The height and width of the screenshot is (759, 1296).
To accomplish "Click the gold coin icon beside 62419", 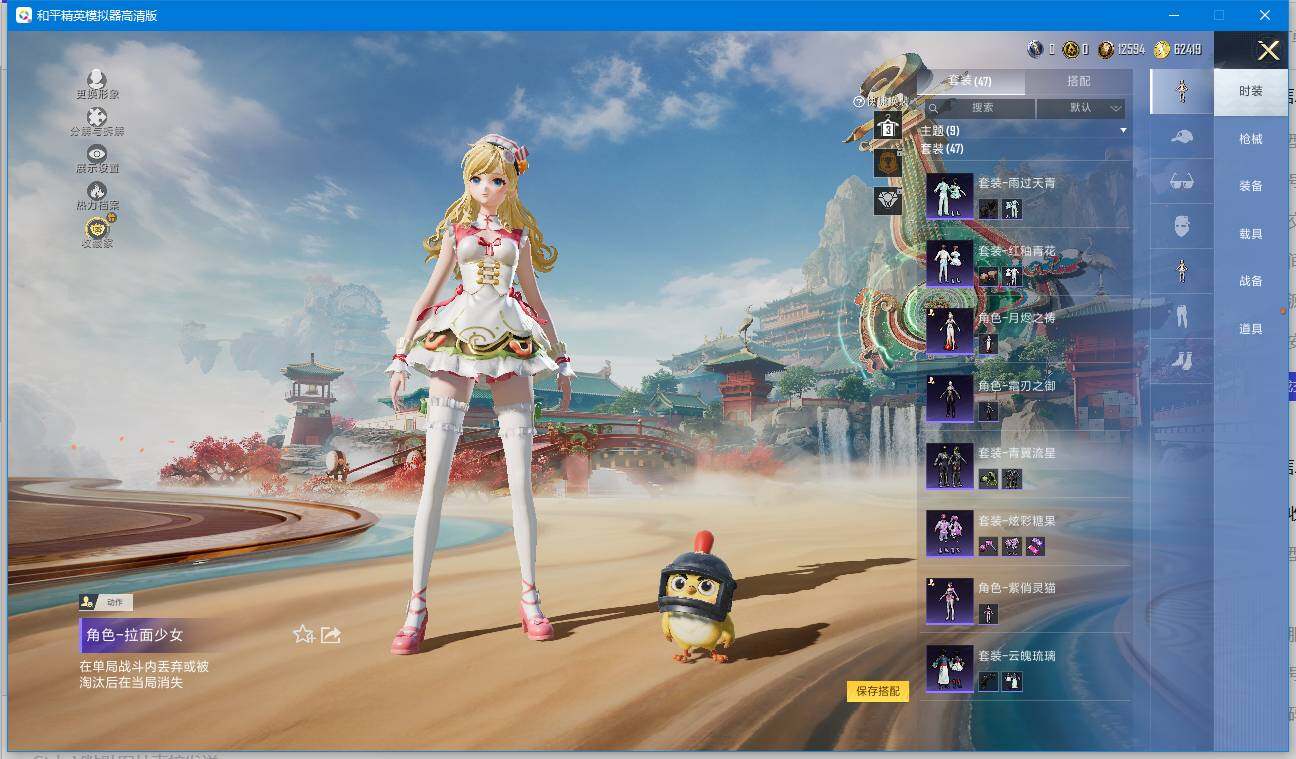I will [x=1161, y=49].
